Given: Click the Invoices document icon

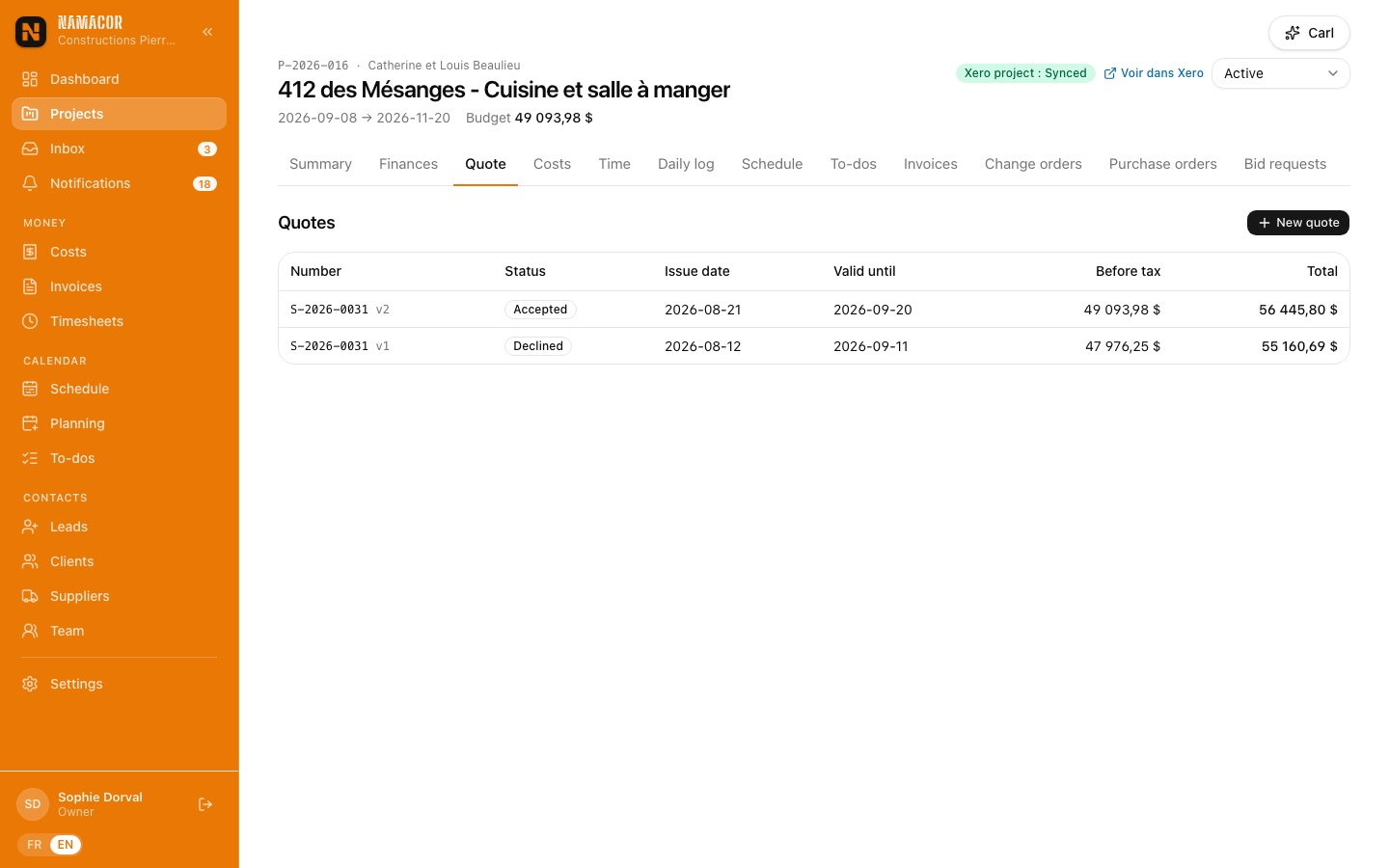Looking at the screenshot, I should pyautogui.click(x=30, y=286).
